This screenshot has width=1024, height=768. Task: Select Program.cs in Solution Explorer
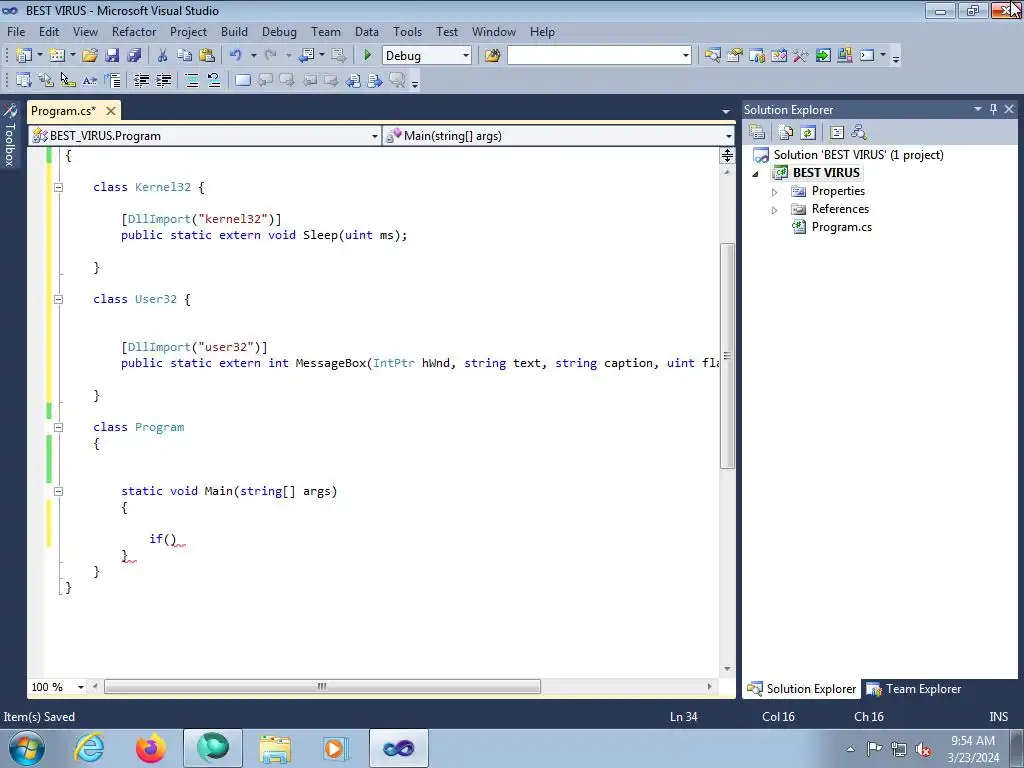841,227
